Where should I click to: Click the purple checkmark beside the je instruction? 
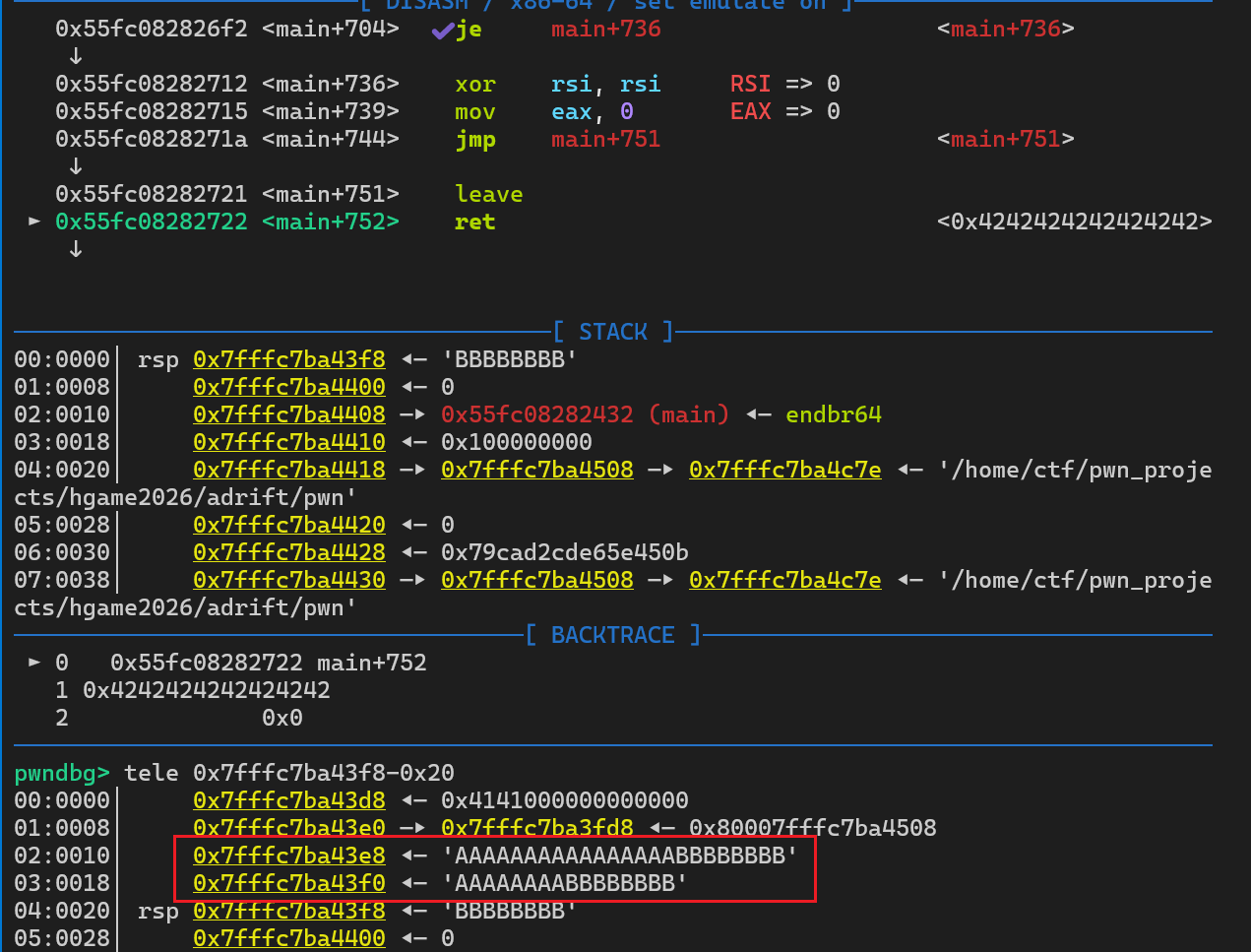click(442, 31)
